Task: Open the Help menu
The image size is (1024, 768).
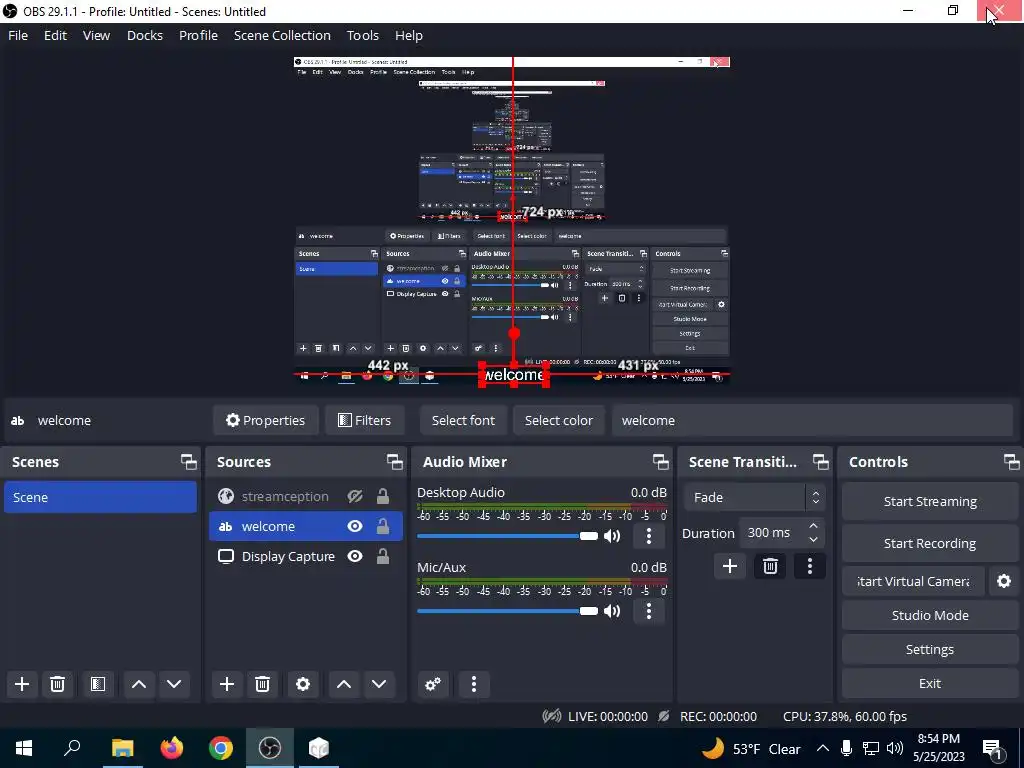Action: pos(409,35)
